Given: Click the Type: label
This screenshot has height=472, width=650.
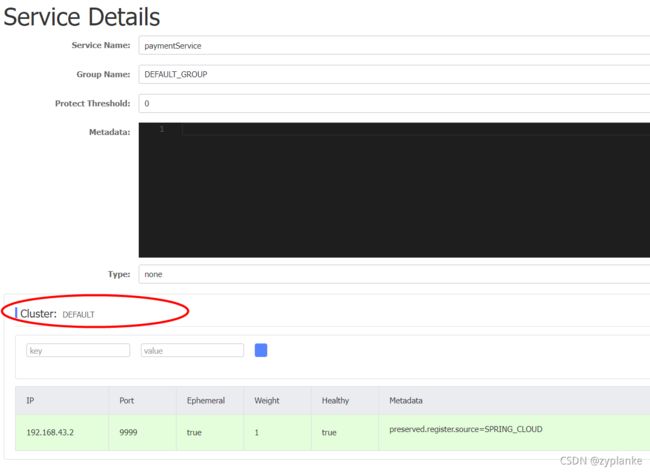Looking at the screenshot, I should coord(119,274).
